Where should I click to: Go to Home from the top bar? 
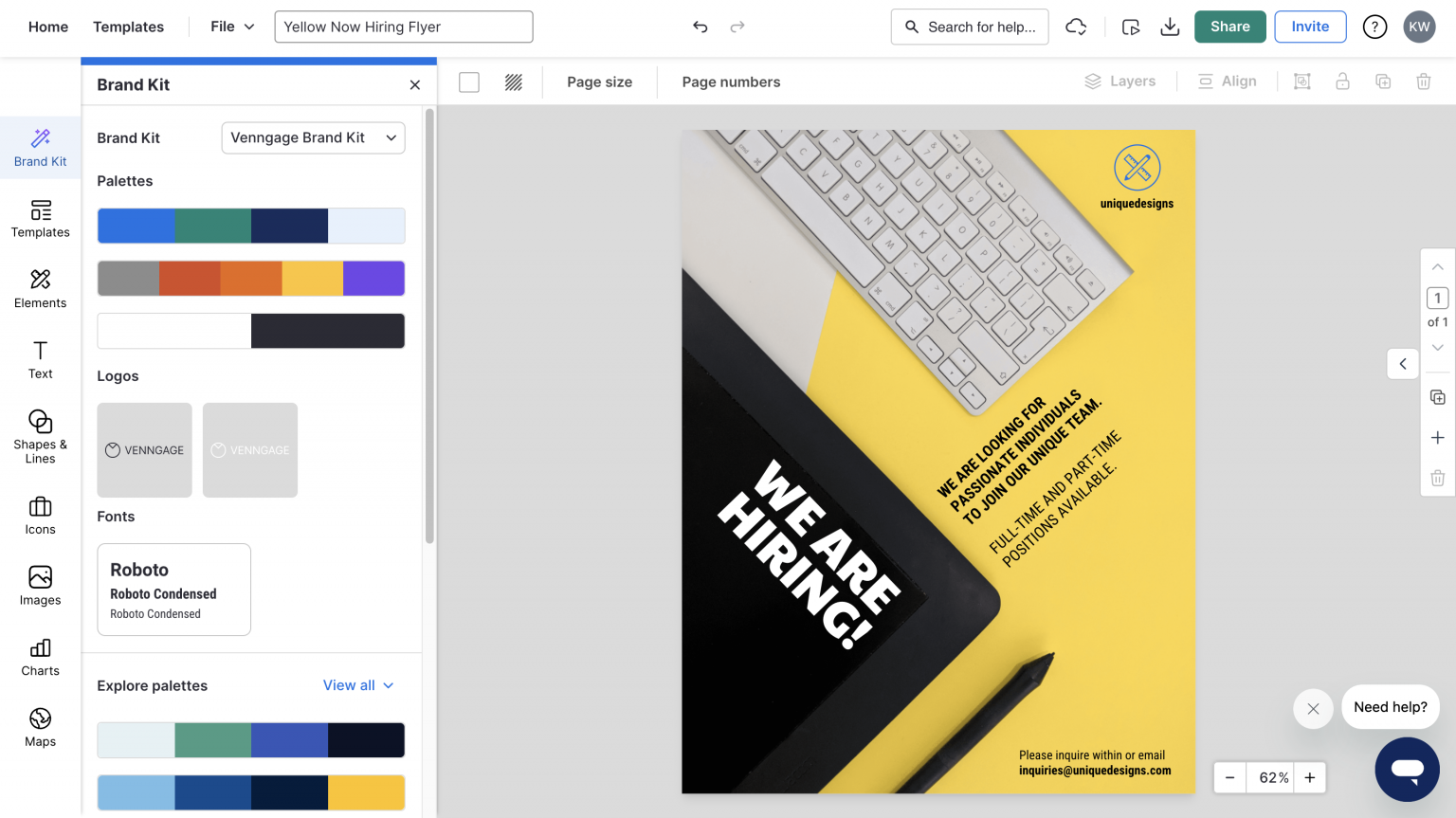tap(47, 27)
